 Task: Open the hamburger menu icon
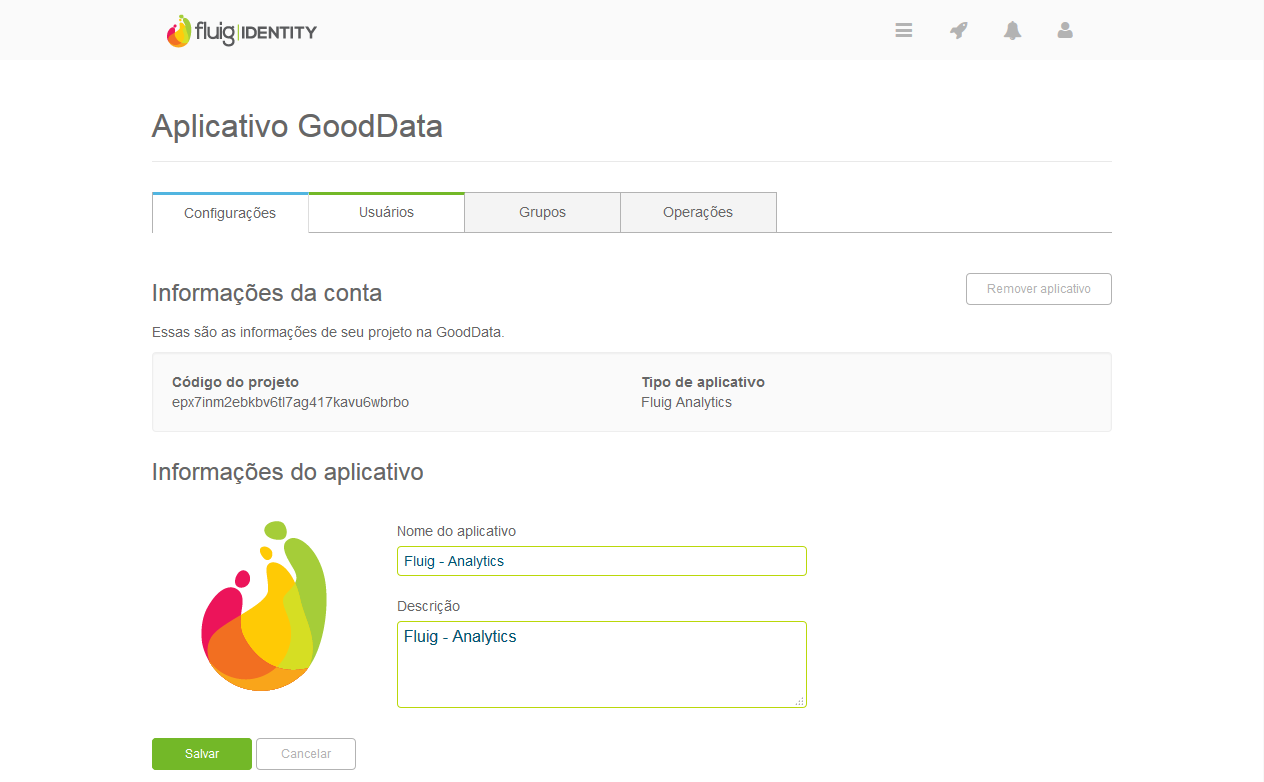[x=904, y=30]
